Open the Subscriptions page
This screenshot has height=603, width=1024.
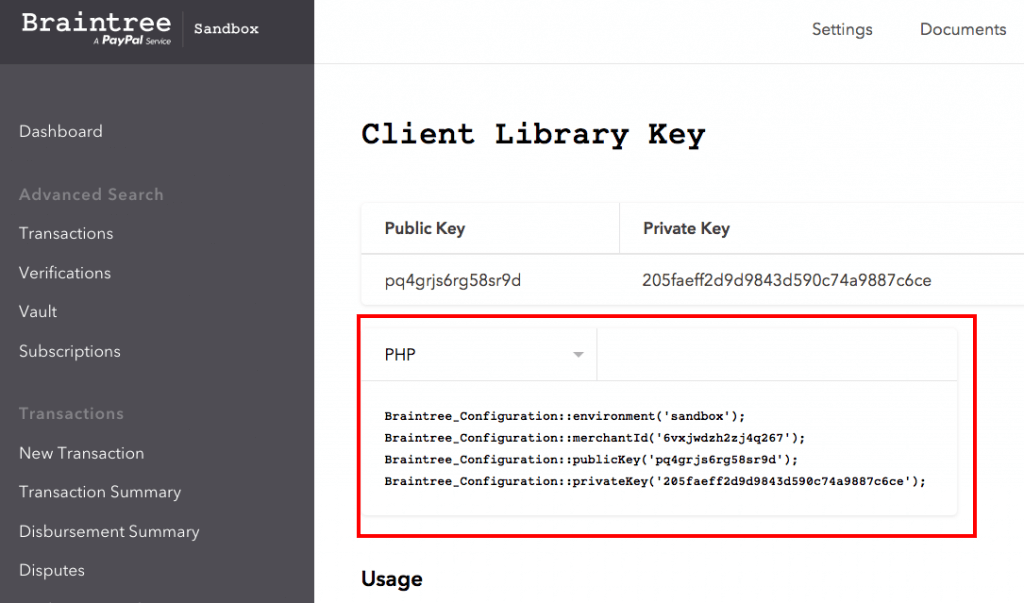[69, 351]
